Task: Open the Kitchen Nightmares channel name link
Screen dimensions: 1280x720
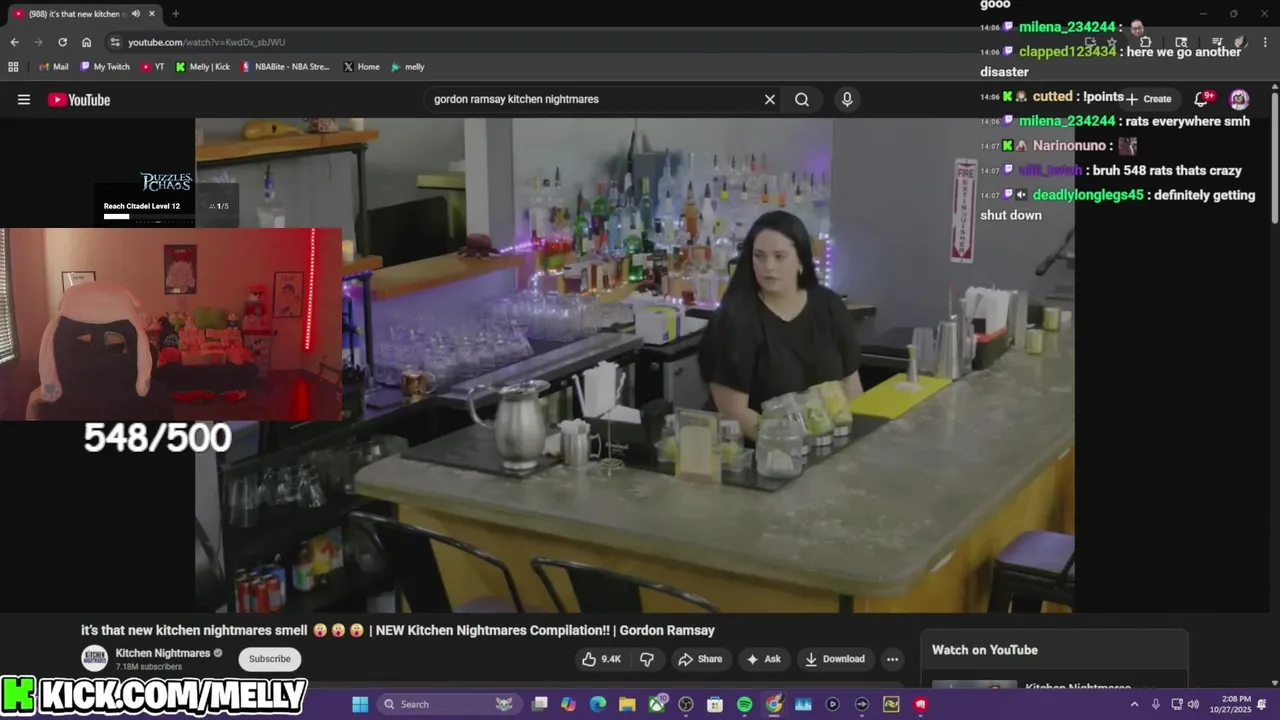Action: click(163, 653)
